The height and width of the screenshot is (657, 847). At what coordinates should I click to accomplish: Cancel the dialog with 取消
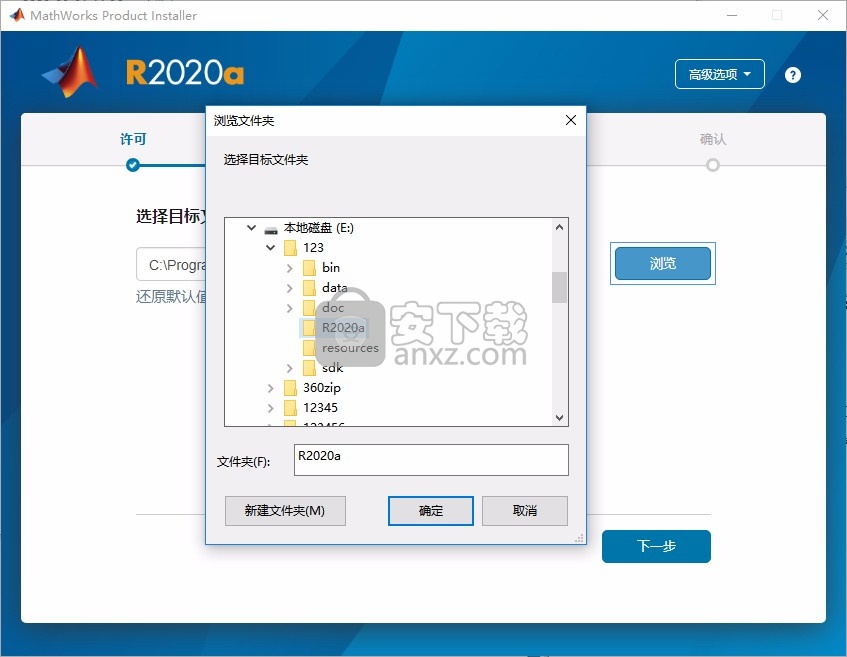point(525,511)
